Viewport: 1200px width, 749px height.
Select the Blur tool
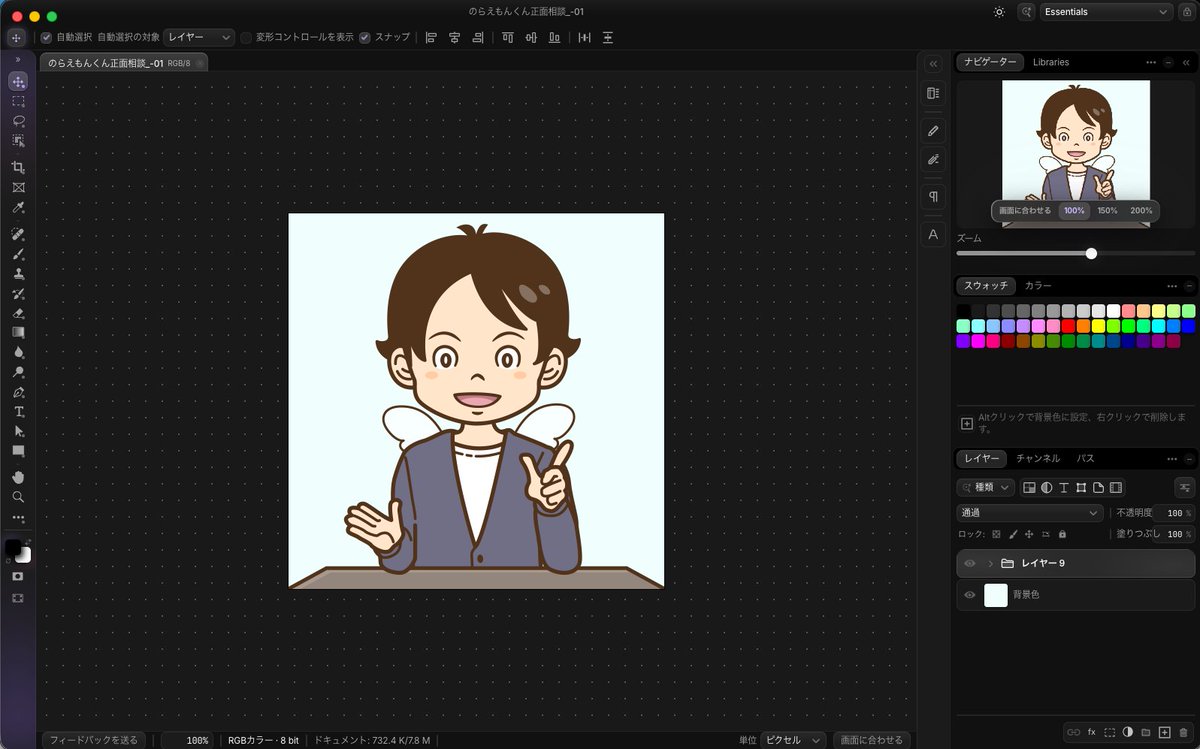click(18, 352)
